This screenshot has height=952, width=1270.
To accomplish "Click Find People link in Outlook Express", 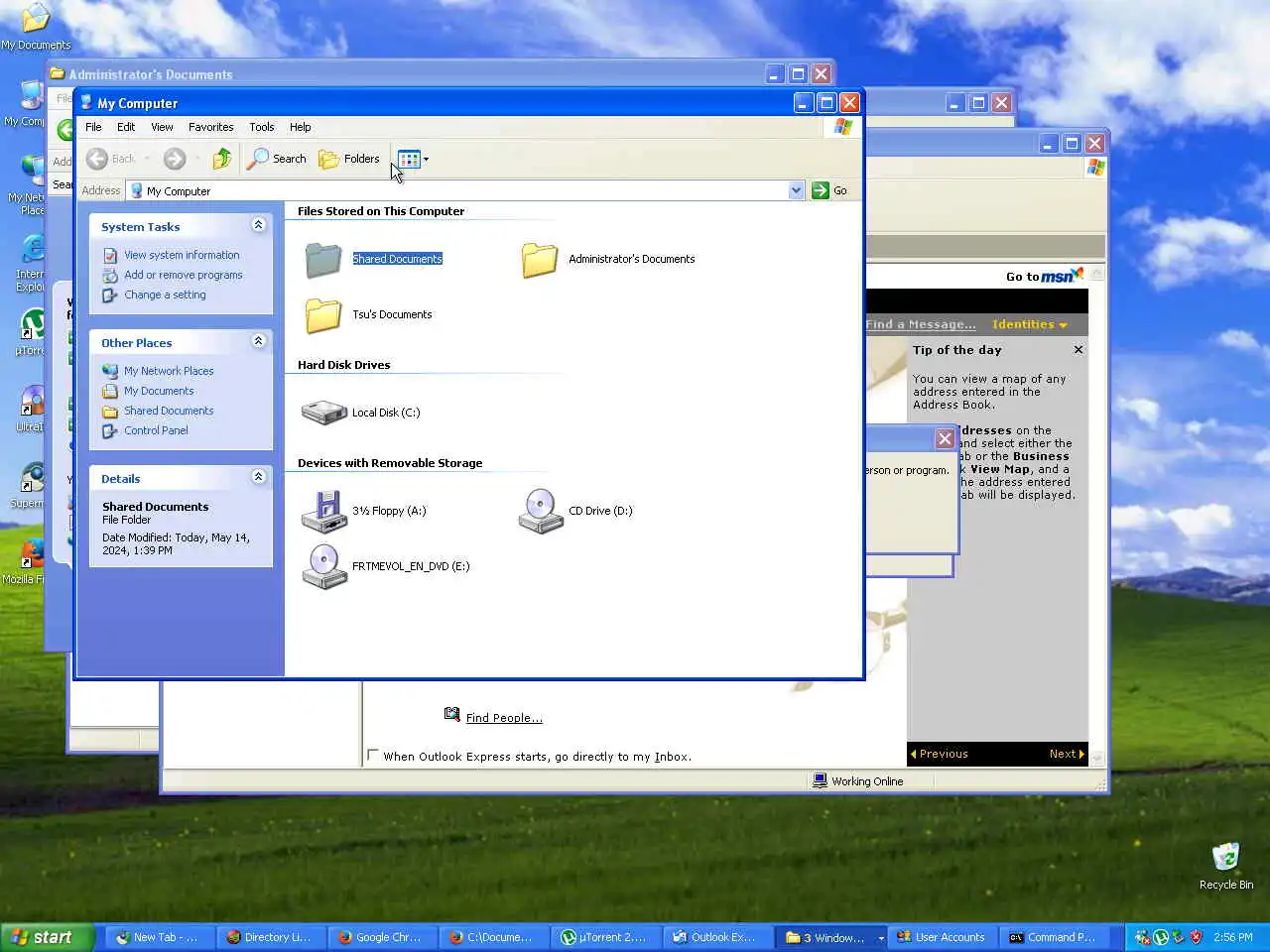I will click(x=504, y=718).
